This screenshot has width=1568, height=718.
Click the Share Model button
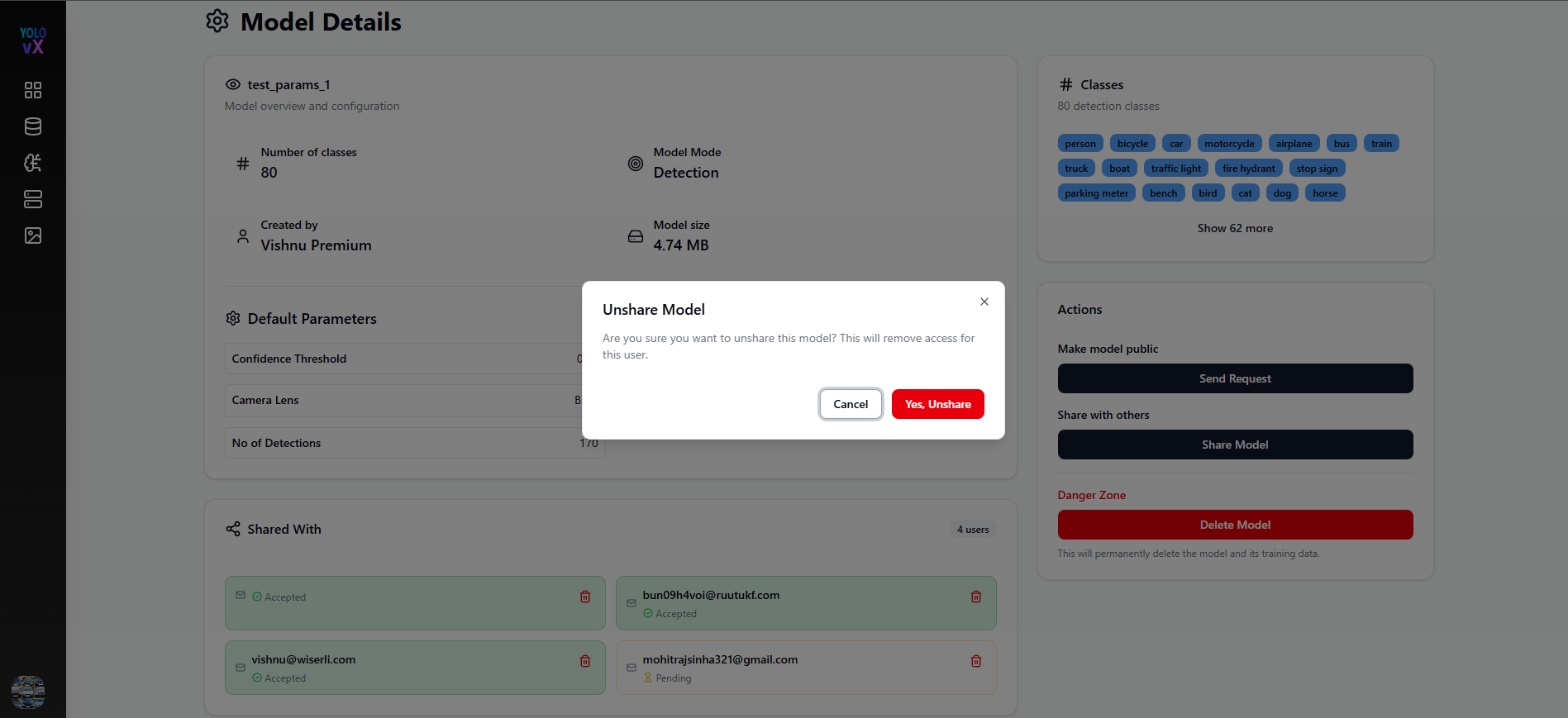tap(1235, 445)
